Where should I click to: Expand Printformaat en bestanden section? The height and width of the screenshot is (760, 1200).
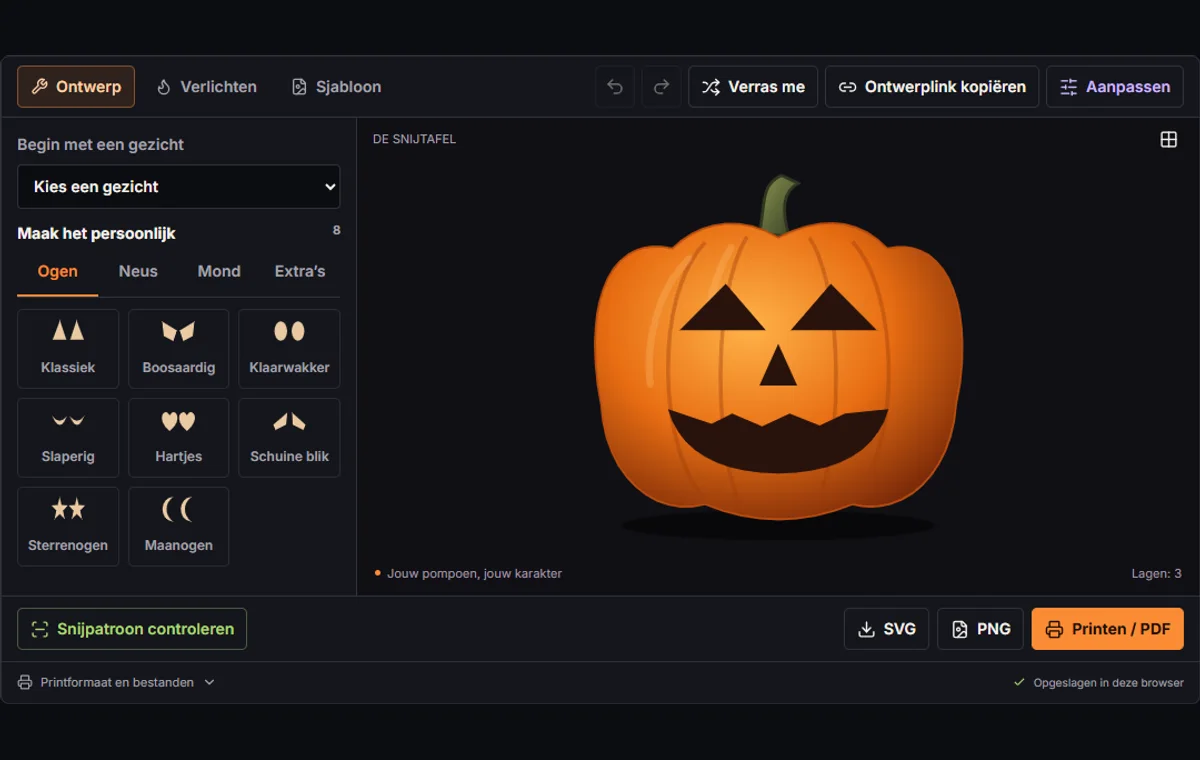116,682
